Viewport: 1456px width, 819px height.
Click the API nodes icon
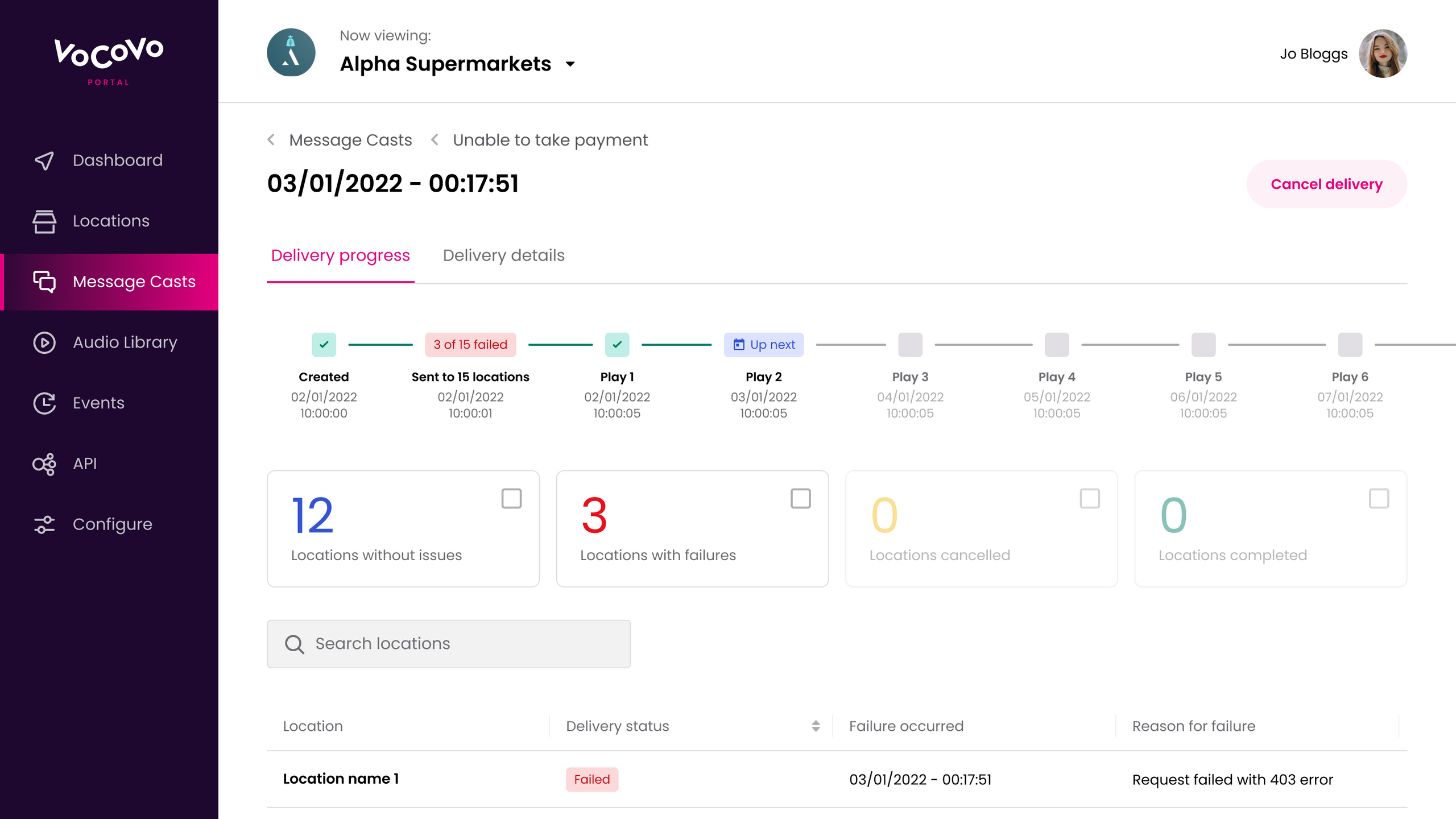[44, 464]
